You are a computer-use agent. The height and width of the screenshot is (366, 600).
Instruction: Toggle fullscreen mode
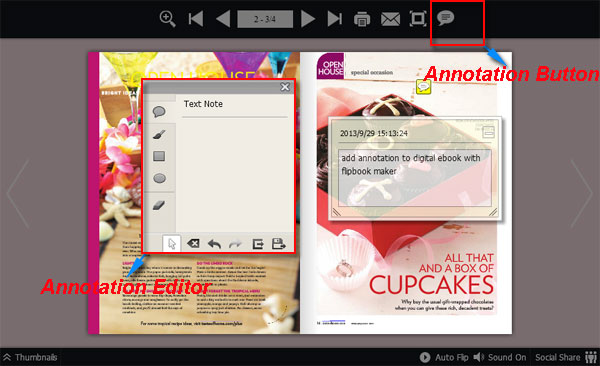coord(418,18)
